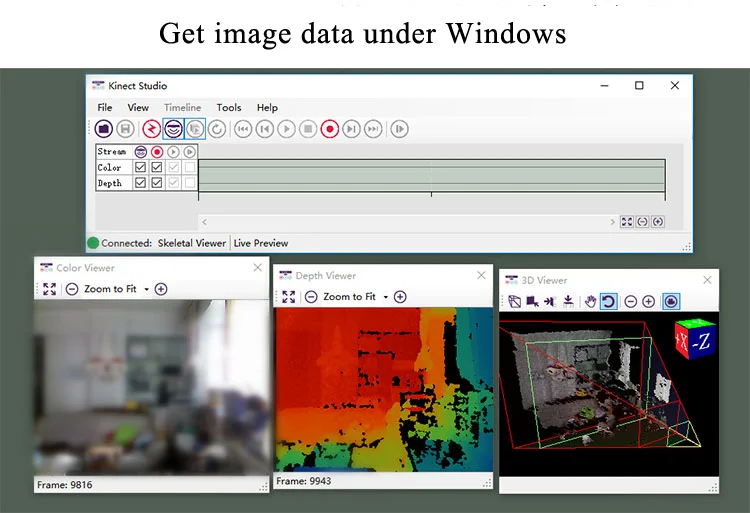Toggle the greyed checked Color play checkbox
Viewport: 750px width, 513px height.
[x=173, y=167]
